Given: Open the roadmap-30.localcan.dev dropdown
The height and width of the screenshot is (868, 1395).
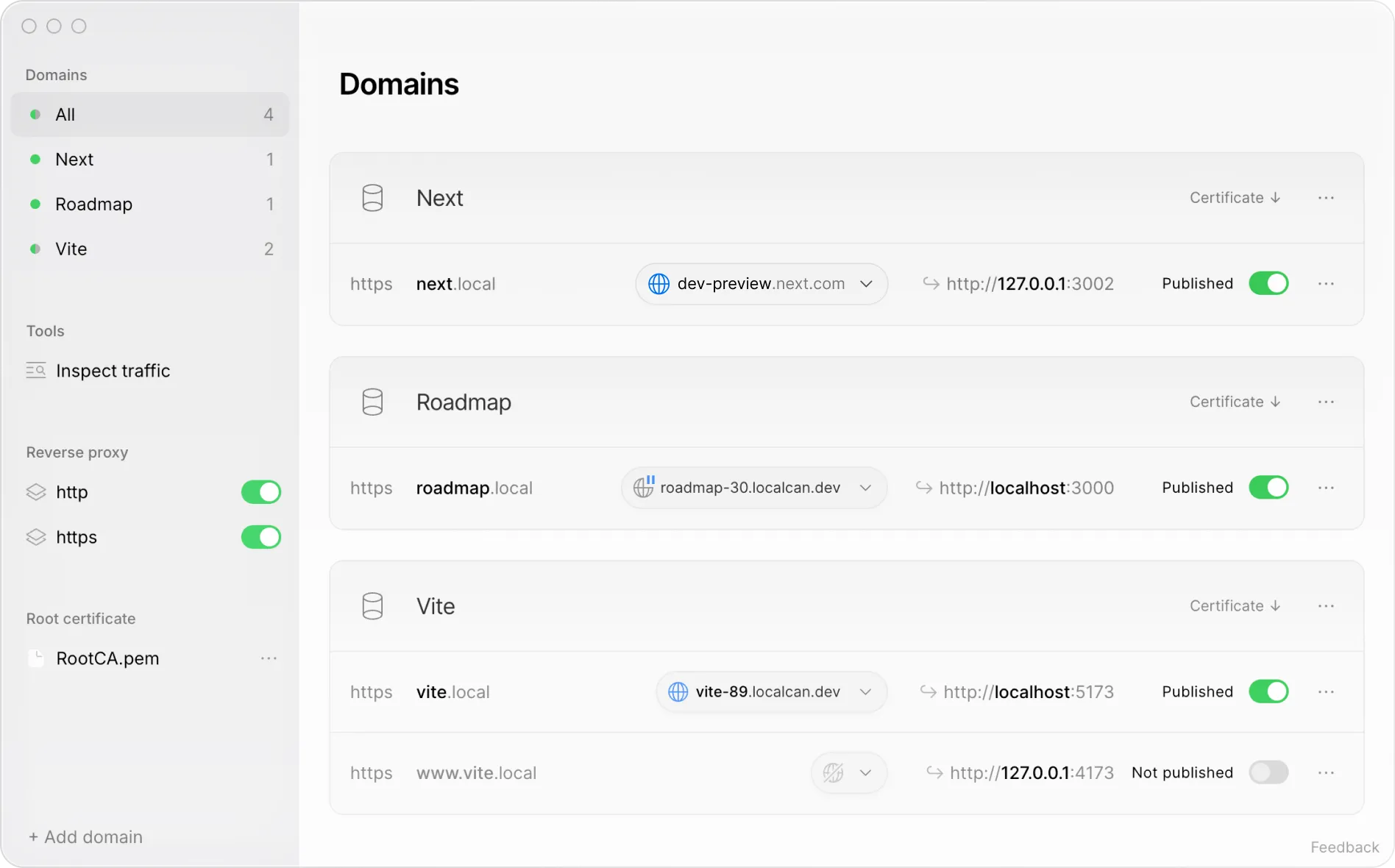Looking at the screenshot, I should [865, 488].
